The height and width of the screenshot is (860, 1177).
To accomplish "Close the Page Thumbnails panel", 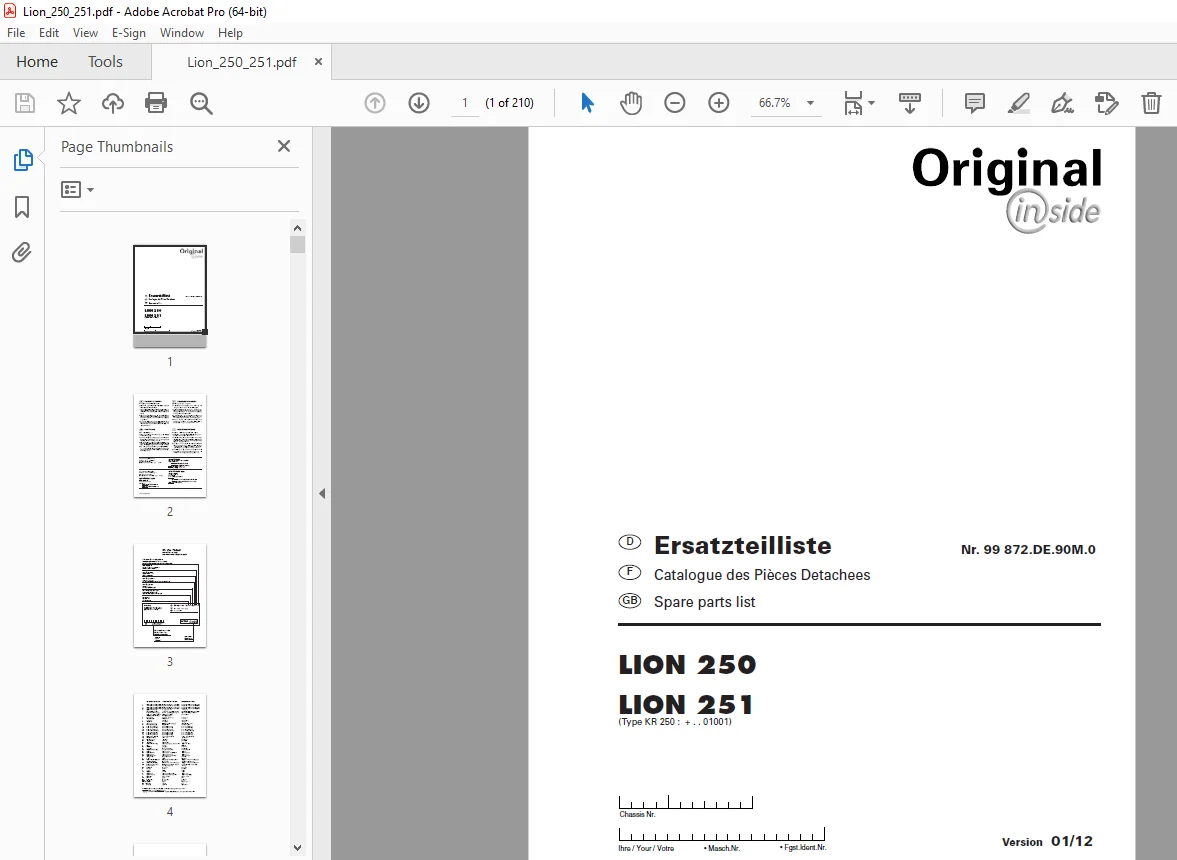I will tap(284, 146).
